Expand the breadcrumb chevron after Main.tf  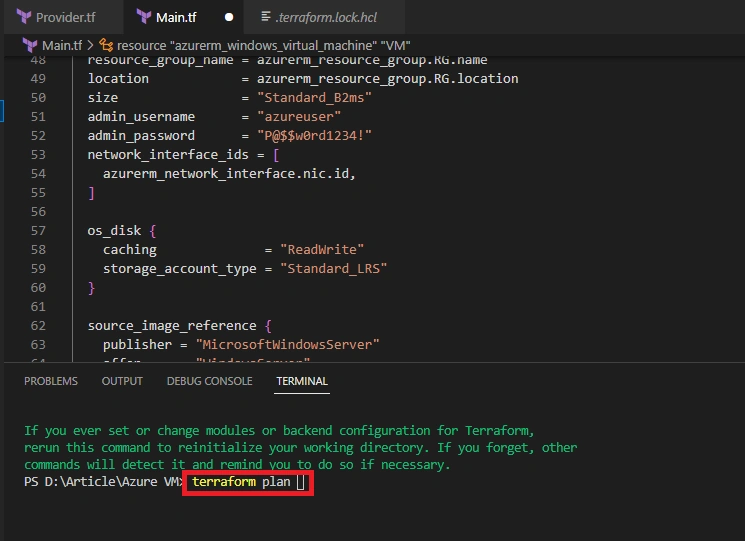90,45
